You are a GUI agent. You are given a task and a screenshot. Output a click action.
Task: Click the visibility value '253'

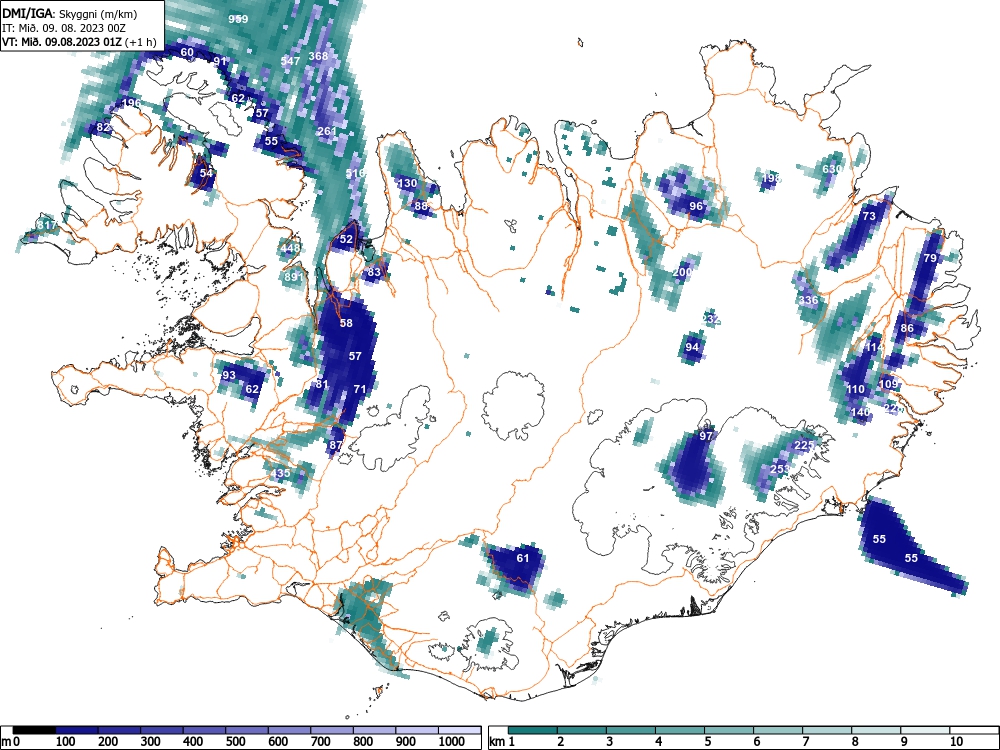coord(780,469)
